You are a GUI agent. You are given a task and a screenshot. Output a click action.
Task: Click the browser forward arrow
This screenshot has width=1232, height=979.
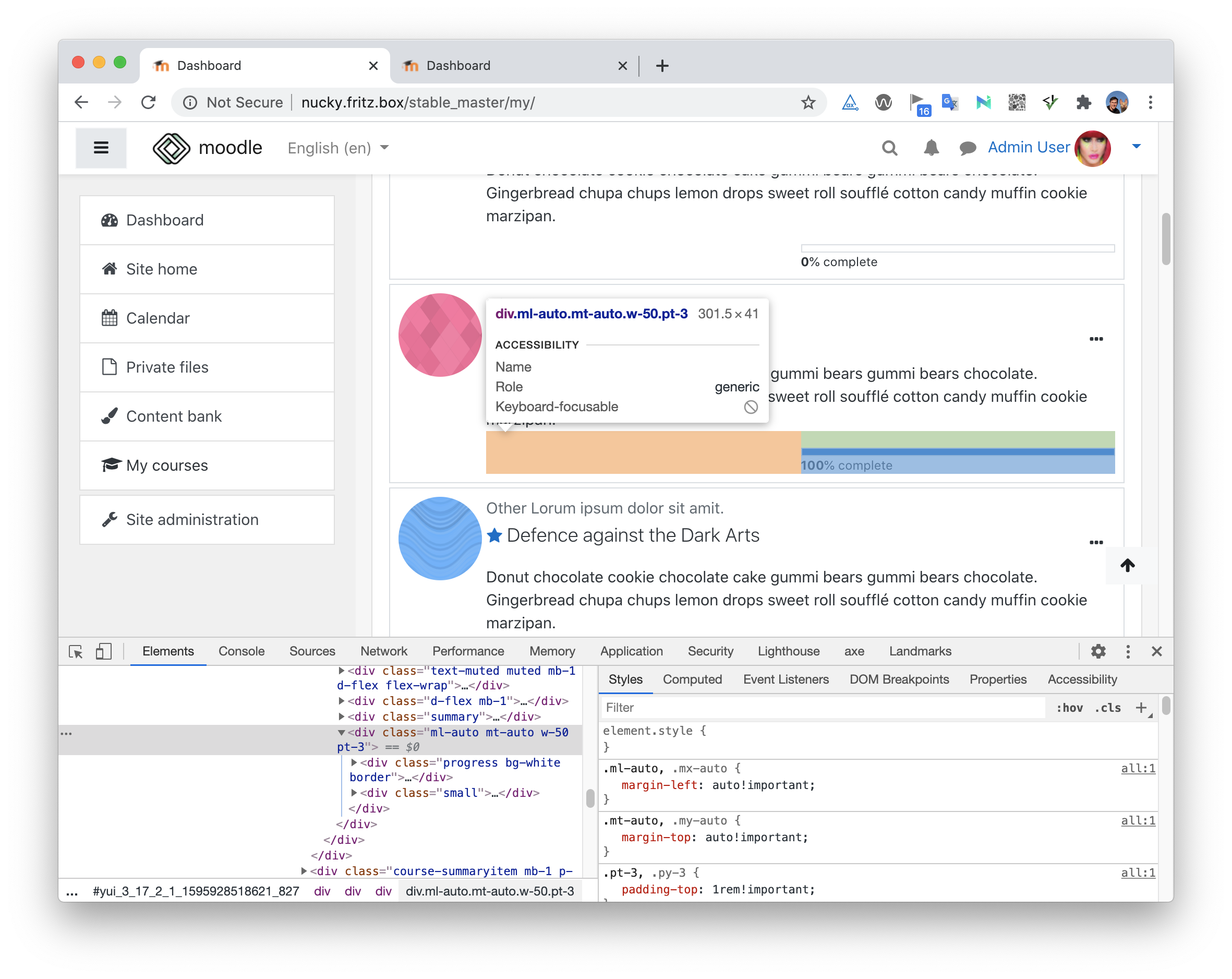click(114, 102)
